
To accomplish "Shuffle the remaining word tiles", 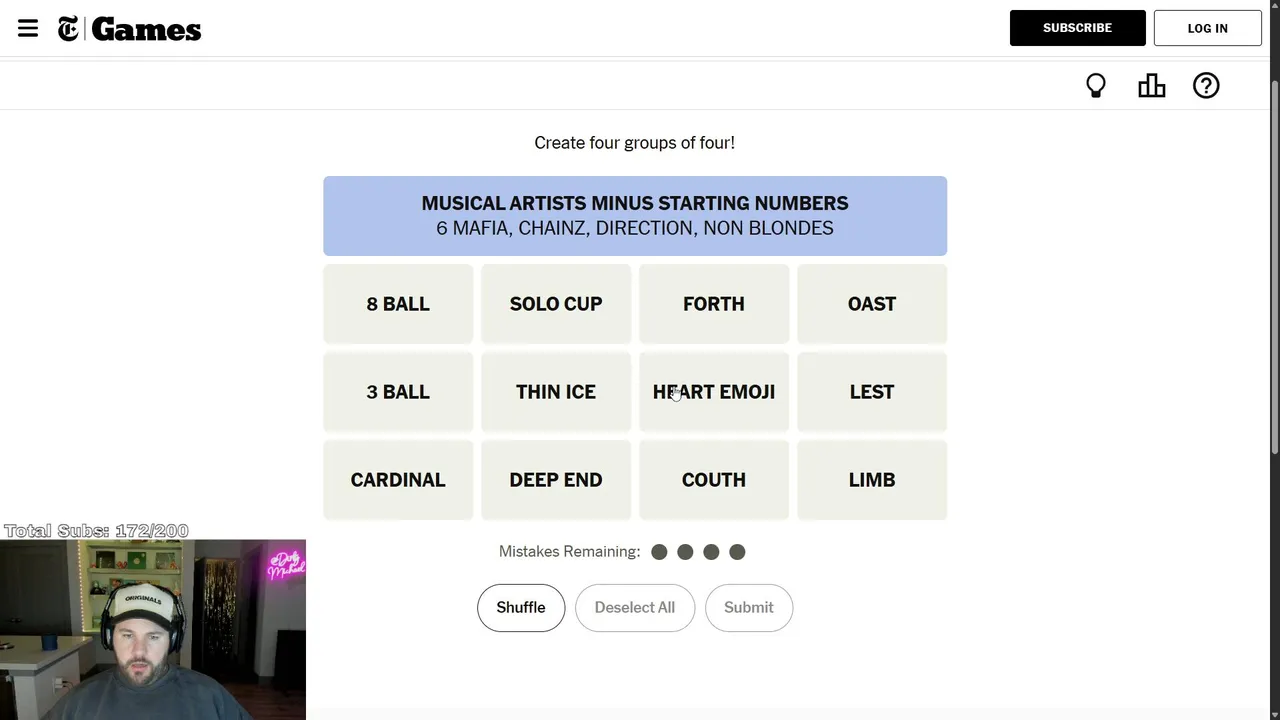I will coord(521,608).
